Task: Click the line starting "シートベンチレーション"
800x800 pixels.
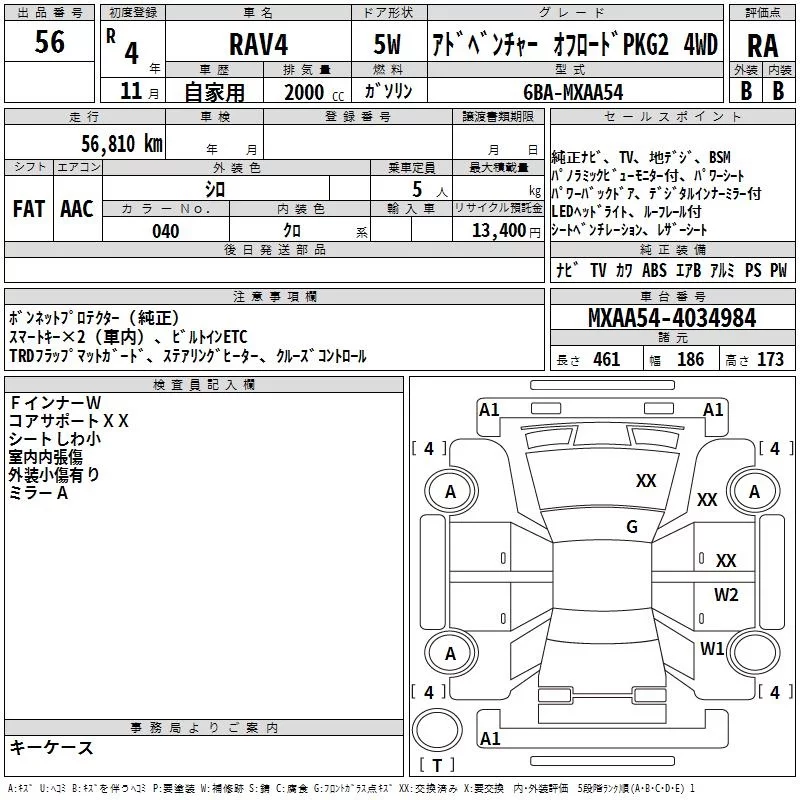Action: (x=629, y=230)
